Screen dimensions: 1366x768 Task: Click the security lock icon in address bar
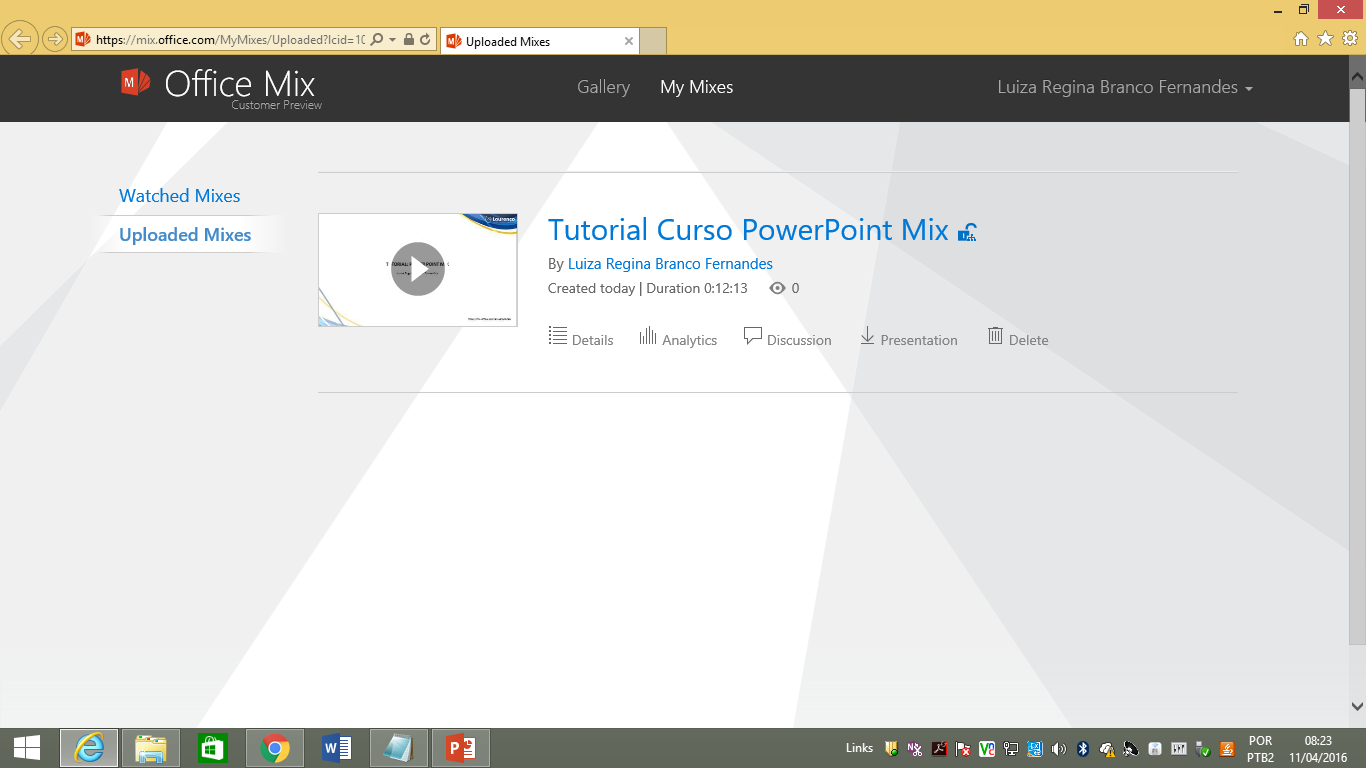coord(409,40)
